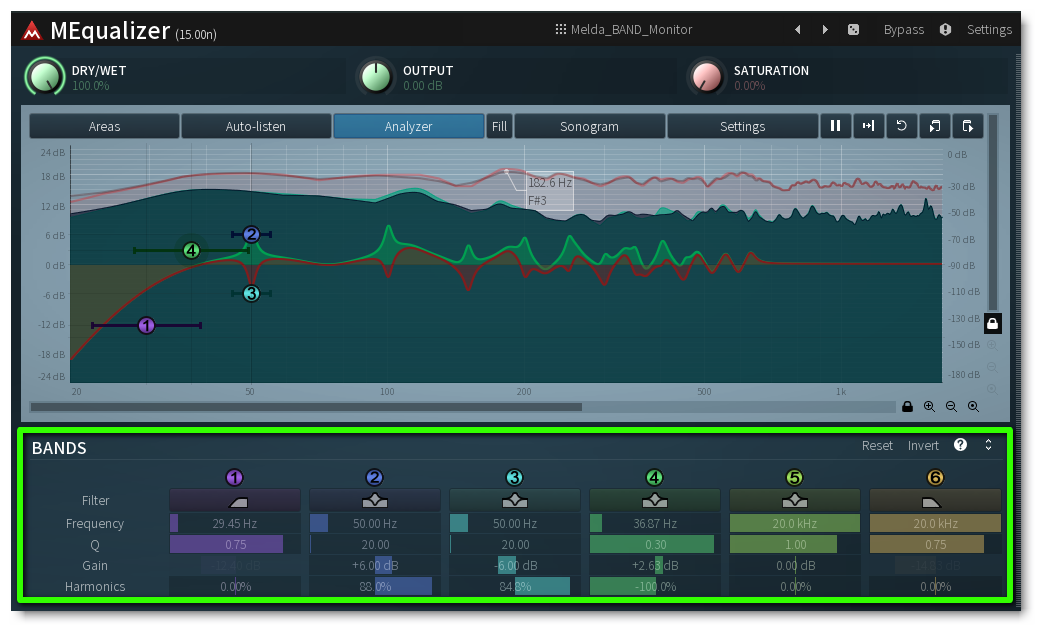This screenshot has width=1044, height=634.
Task: Click the panic exclamation icon near Settings
Action: (x=945, y=29)
